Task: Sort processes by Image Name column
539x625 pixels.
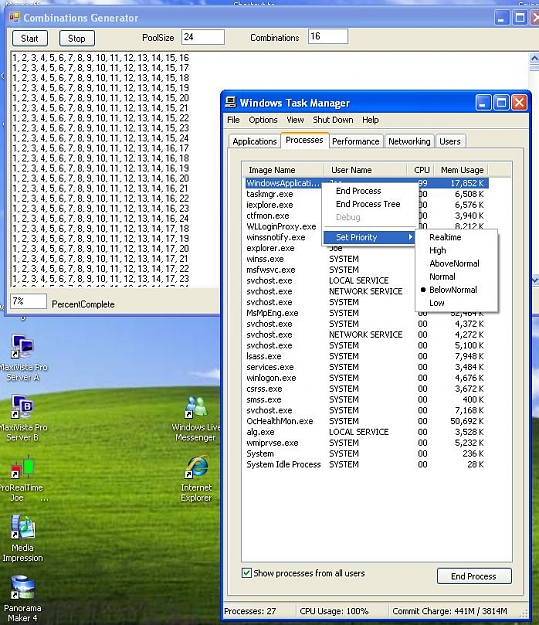Action: point(283,170)
